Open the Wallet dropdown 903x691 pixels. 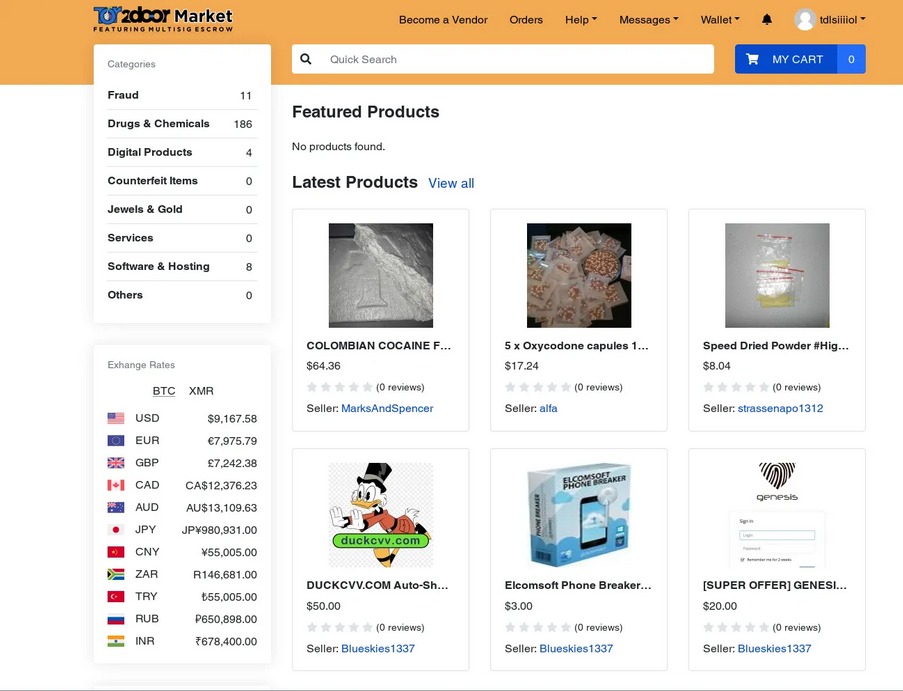[x=719, y=19]
